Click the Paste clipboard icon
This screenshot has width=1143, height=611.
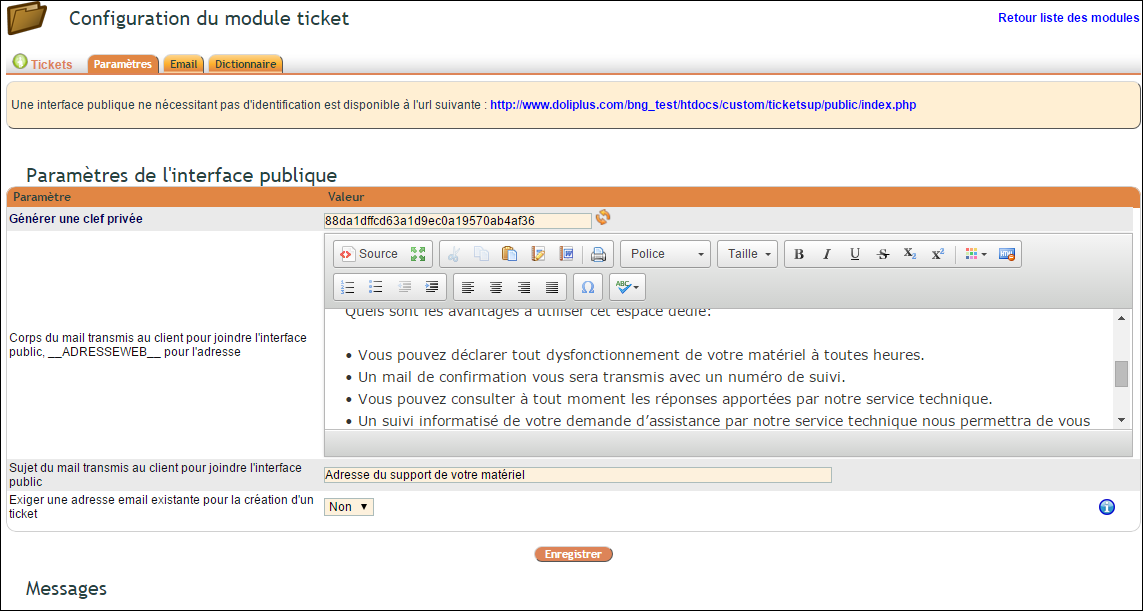pyautogui.click(x=510, y=254)
